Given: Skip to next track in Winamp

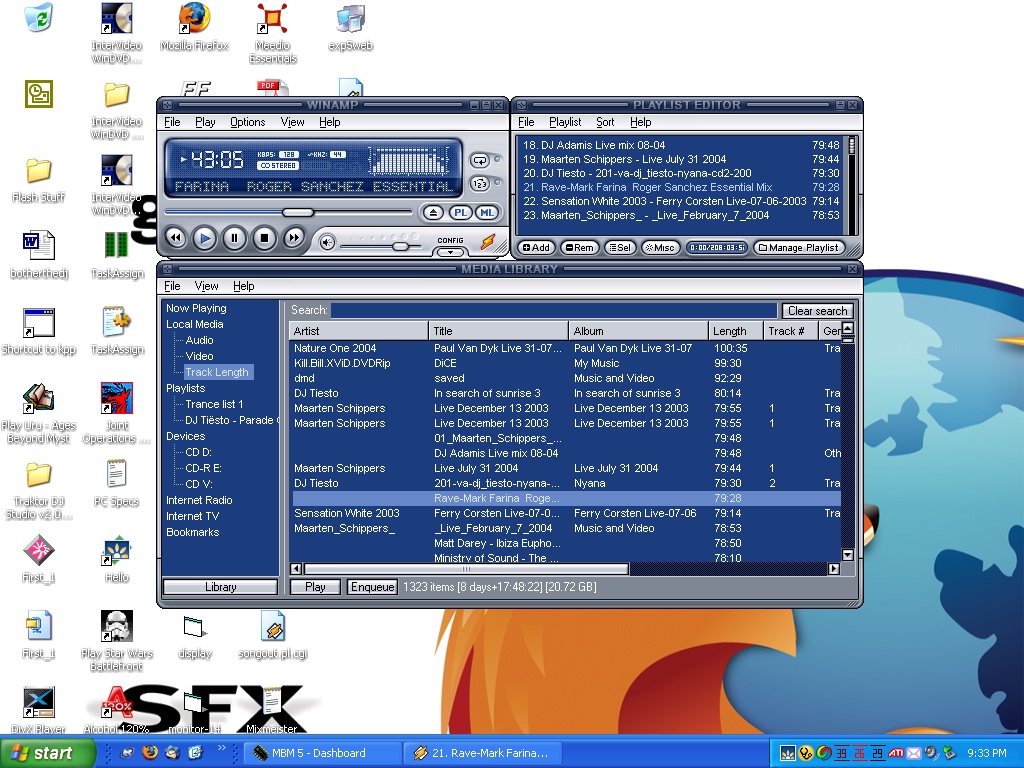Looking at the screenshot, I should pos(294,238).
